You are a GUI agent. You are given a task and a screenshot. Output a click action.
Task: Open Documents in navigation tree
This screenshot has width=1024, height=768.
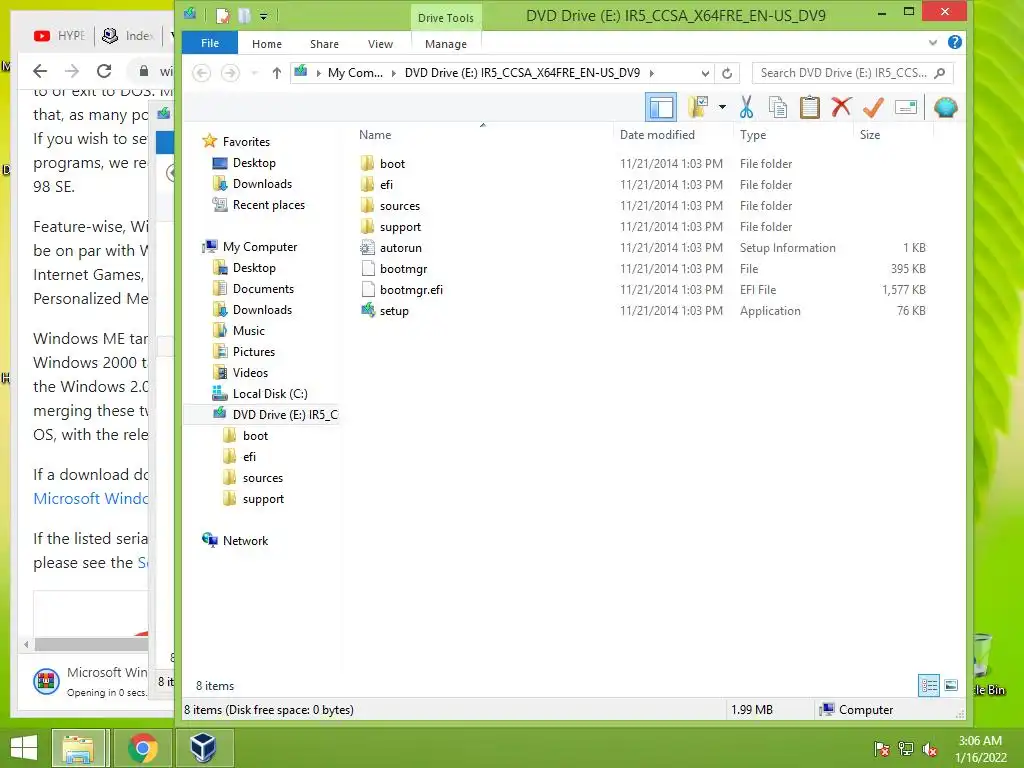pos(263,289)
